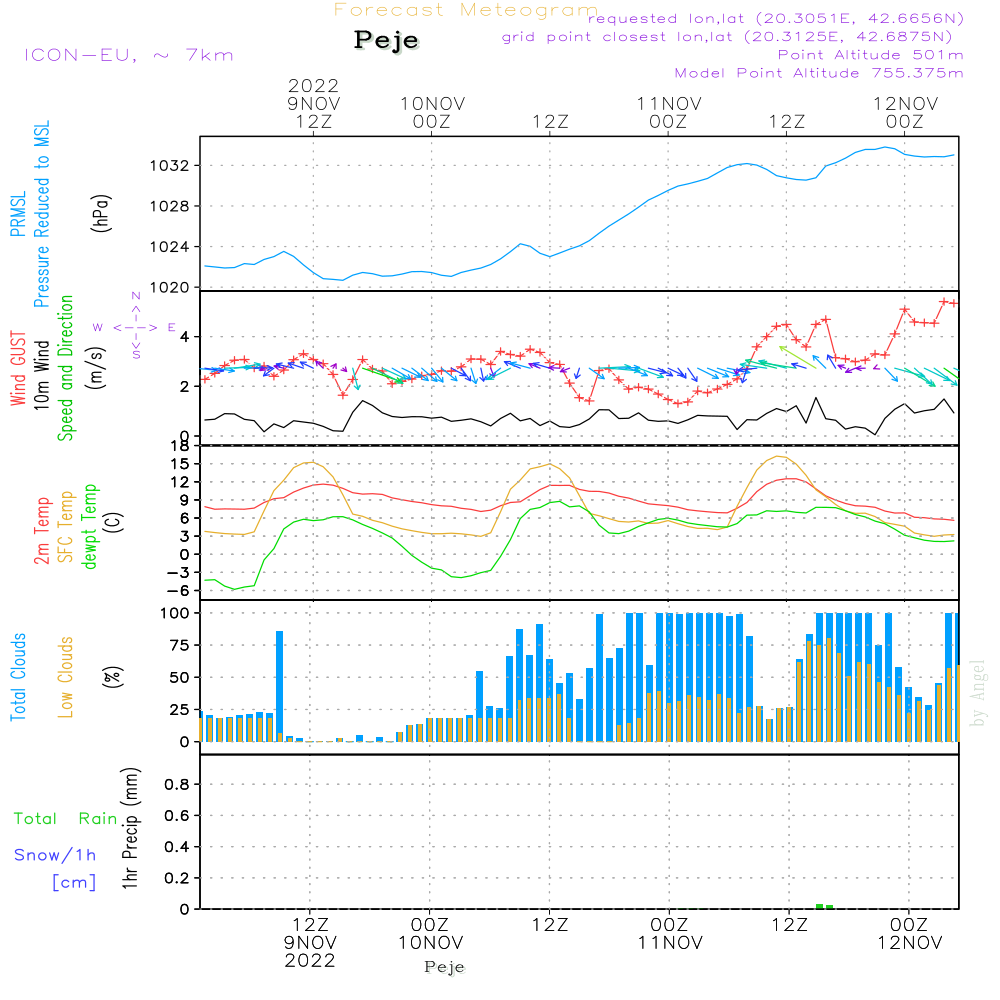The image size is (1000, 1000).
Task: Click the grid point closest lon,lat text
Action: tap(734, 37)
